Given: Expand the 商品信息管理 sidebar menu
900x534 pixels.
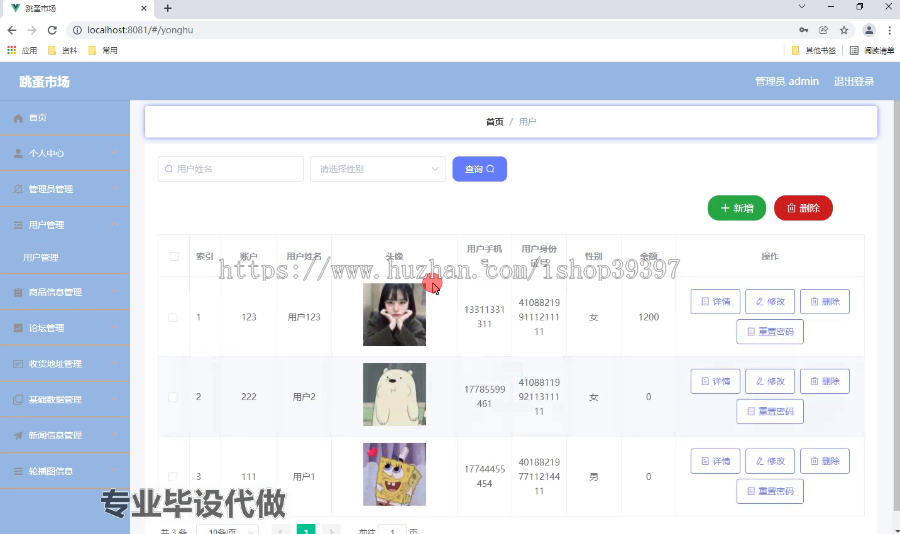Looking at the screenshot, I should click(x=65, y=292).
